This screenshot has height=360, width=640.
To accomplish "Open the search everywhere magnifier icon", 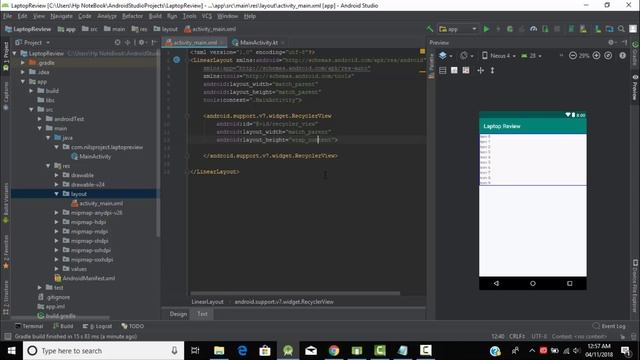I will pos(621,29).
